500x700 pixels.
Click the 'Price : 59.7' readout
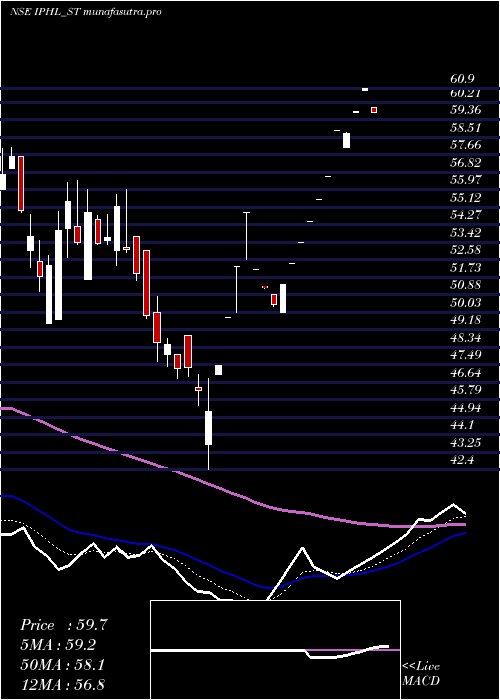pos(64,625)
